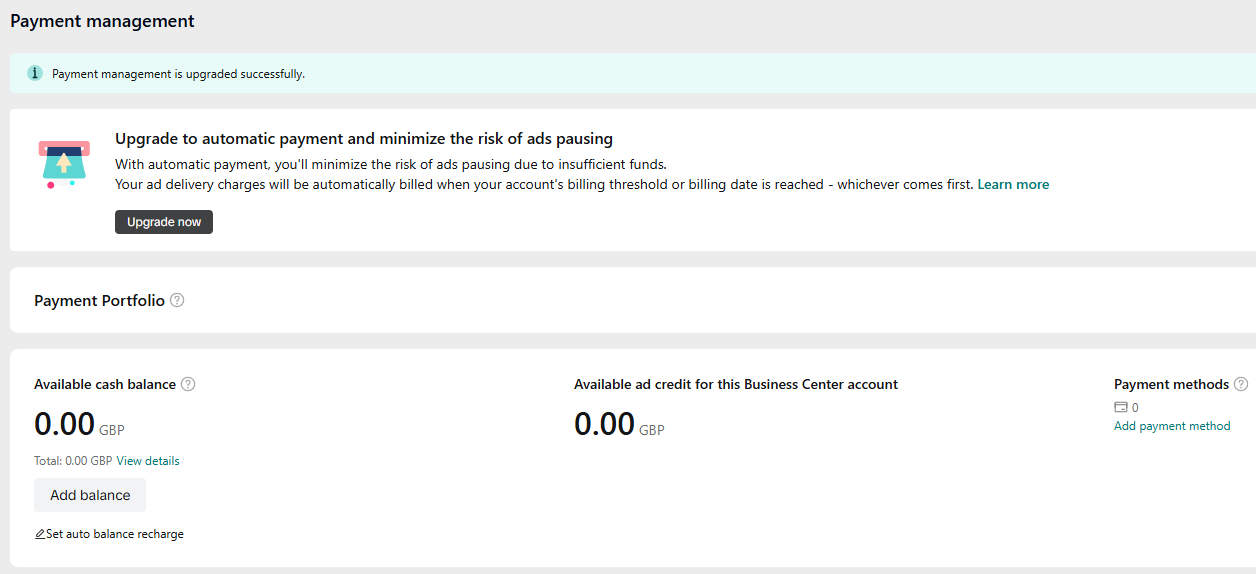Viewport: 1256px width, 574px height.
Task: Click the help icon beside Available cash balance
Action: pyautogui.click(x=188, y=384)
